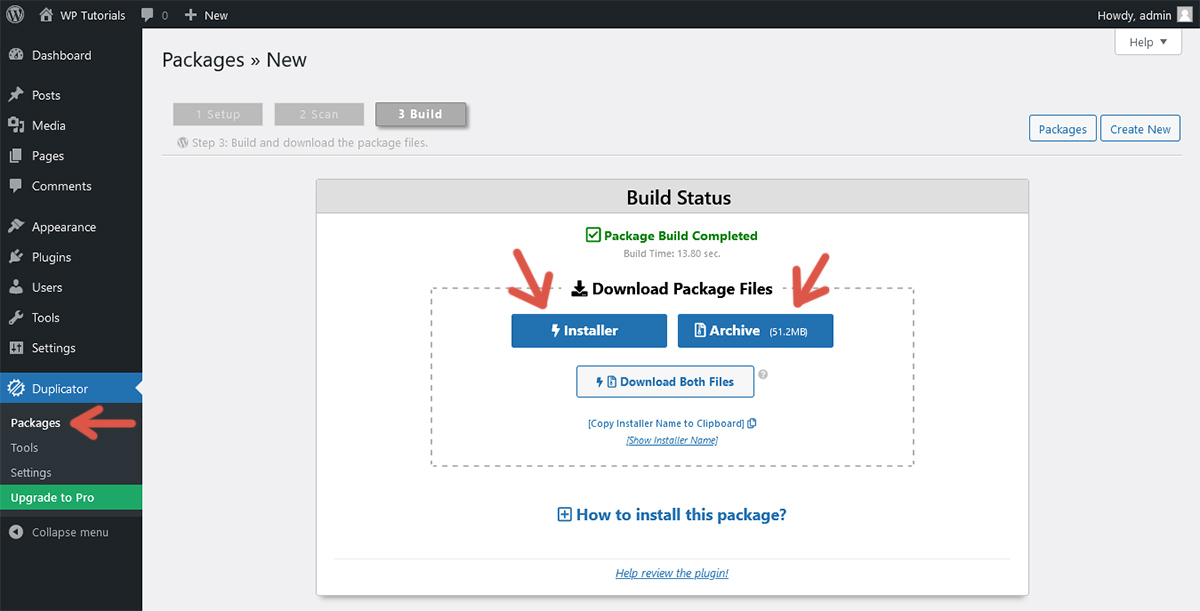This screenshot has height=611, width=1200.
Task: Open Pages menu label
Action: click(48, 156)
